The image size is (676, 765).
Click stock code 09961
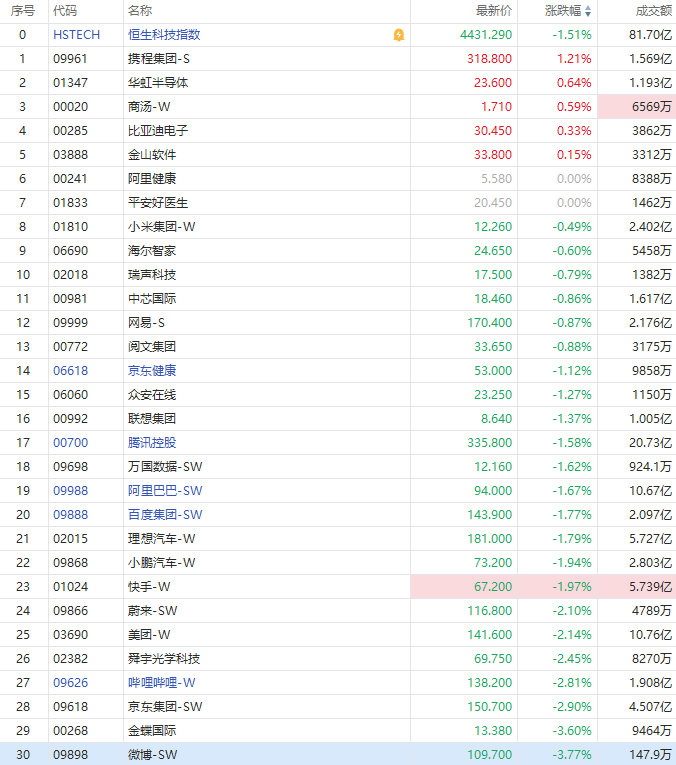coord(71,59)
